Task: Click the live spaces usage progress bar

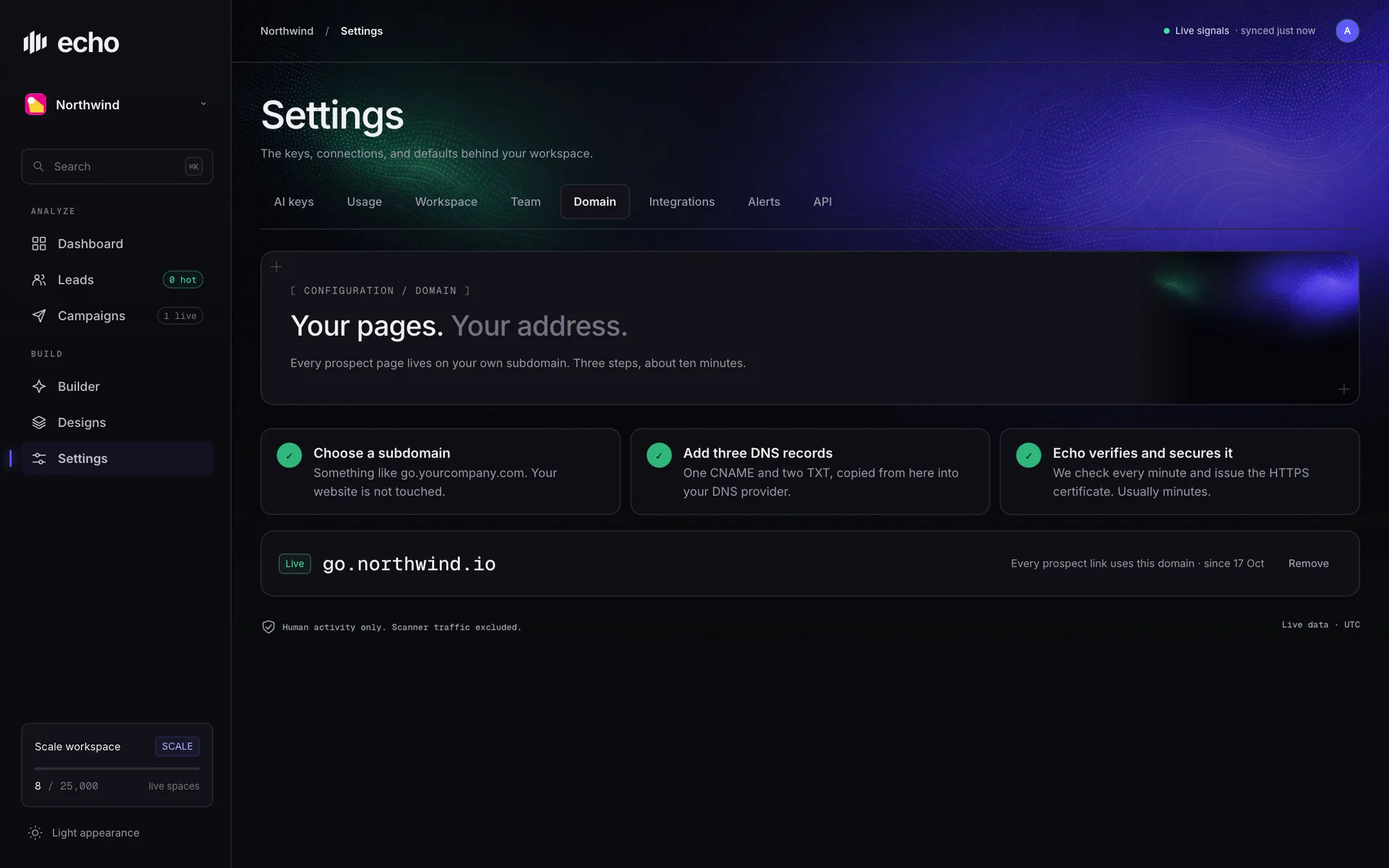Action: pyautogui.click(x=117, y=769)
